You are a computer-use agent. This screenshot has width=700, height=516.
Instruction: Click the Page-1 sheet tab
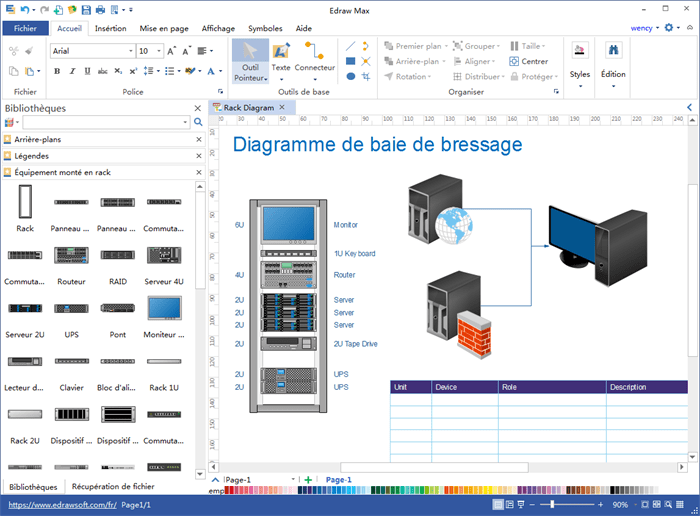click(x=338, y=480)
